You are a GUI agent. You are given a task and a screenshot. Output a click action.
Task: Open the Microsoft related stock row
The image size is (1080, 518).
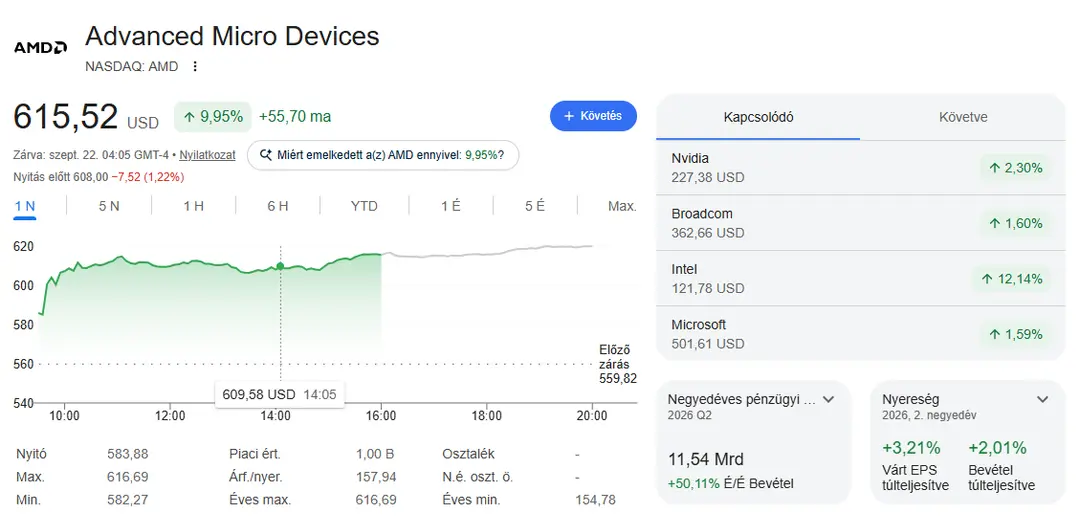coord(860,333)
